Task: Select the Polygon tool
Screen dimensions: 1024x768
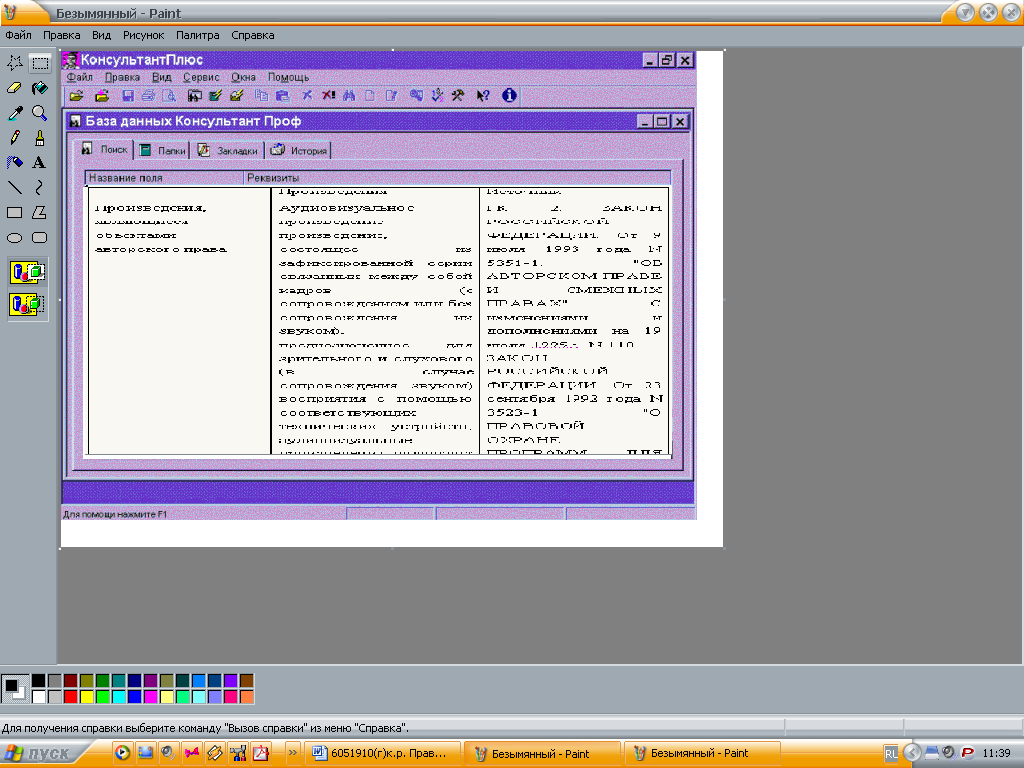Action: click(x=40, y=213)
